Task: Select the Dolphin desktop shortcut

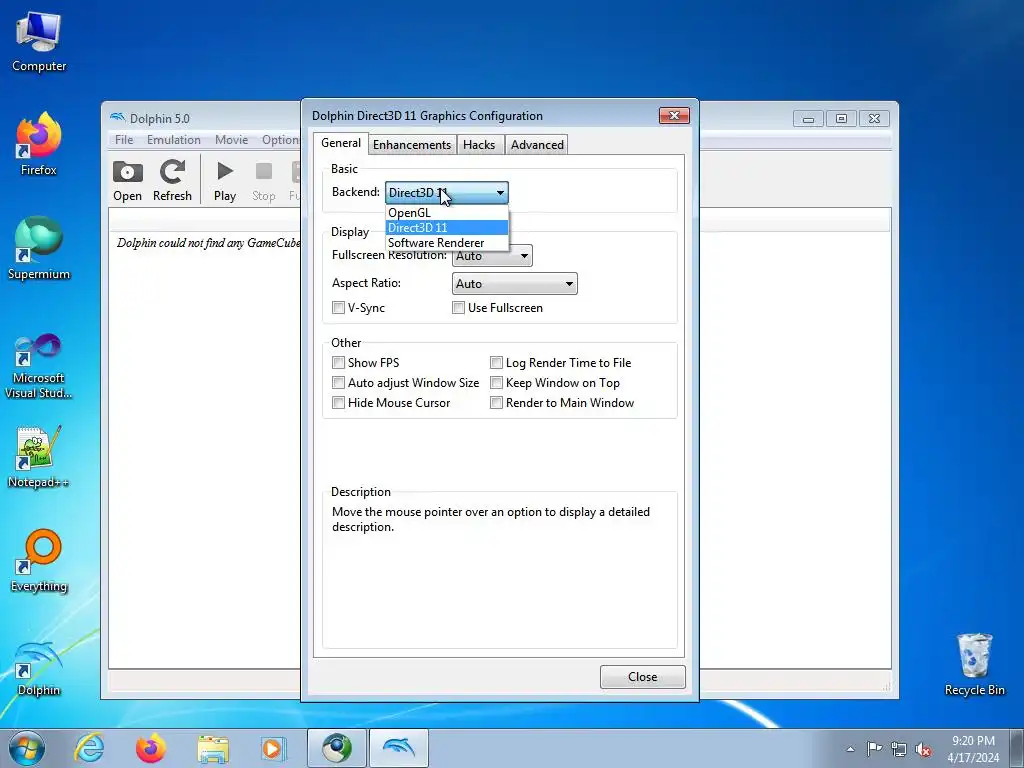Action: click(39, 667)
